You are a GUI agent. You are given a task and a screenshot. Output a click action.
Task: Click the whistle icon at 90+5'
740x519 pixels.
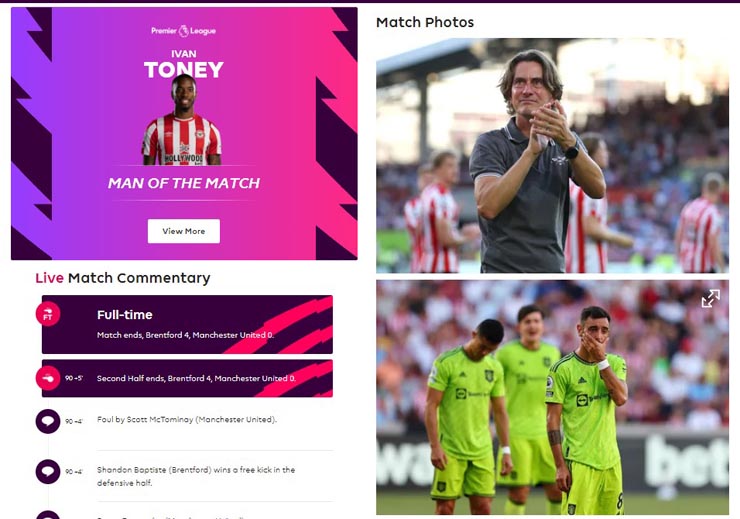[48, 378]
